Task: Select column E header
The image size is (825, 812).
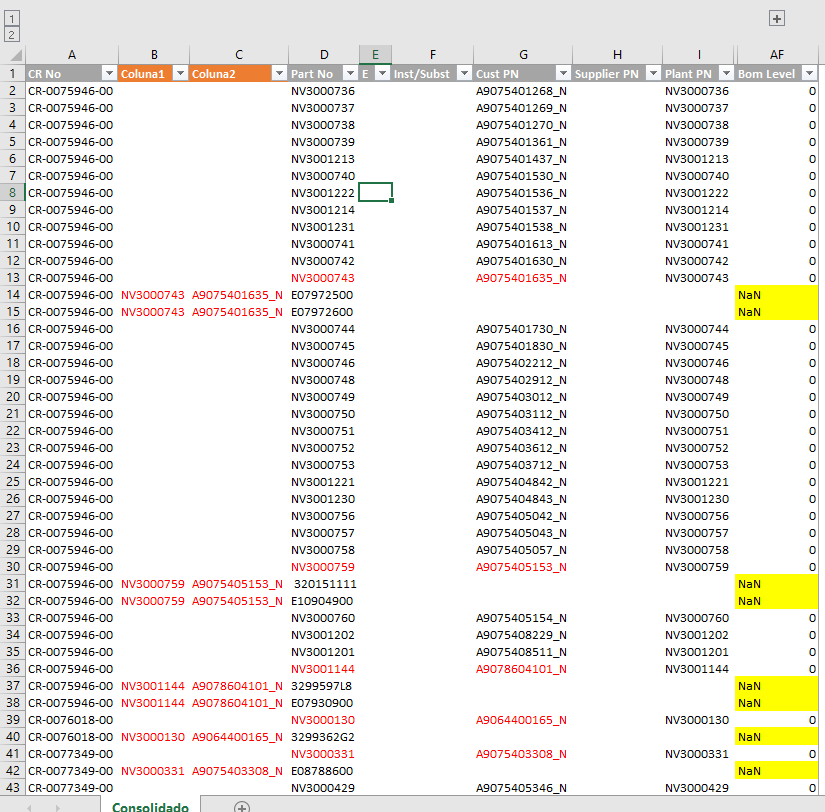Action: point(375,55)
